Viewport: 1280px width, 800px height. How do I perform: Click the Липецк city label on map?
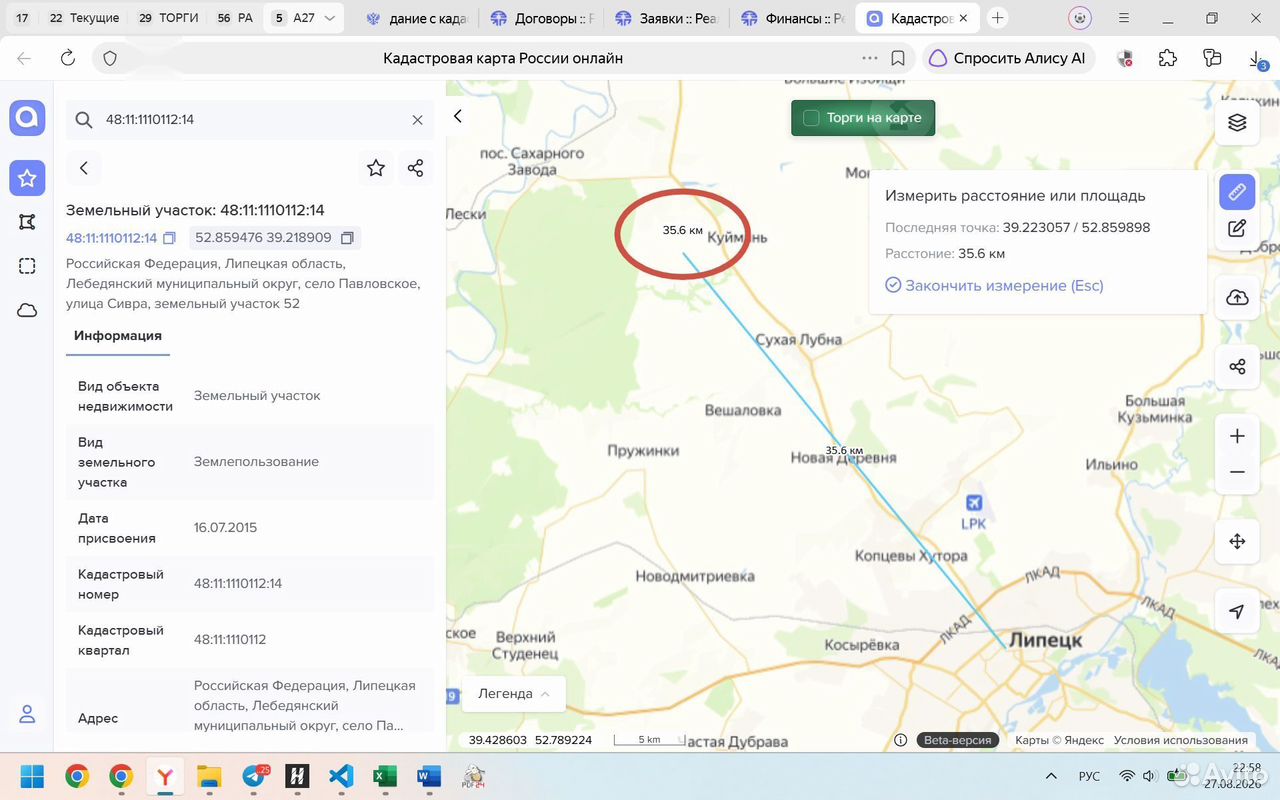(x=1045, y=640)
